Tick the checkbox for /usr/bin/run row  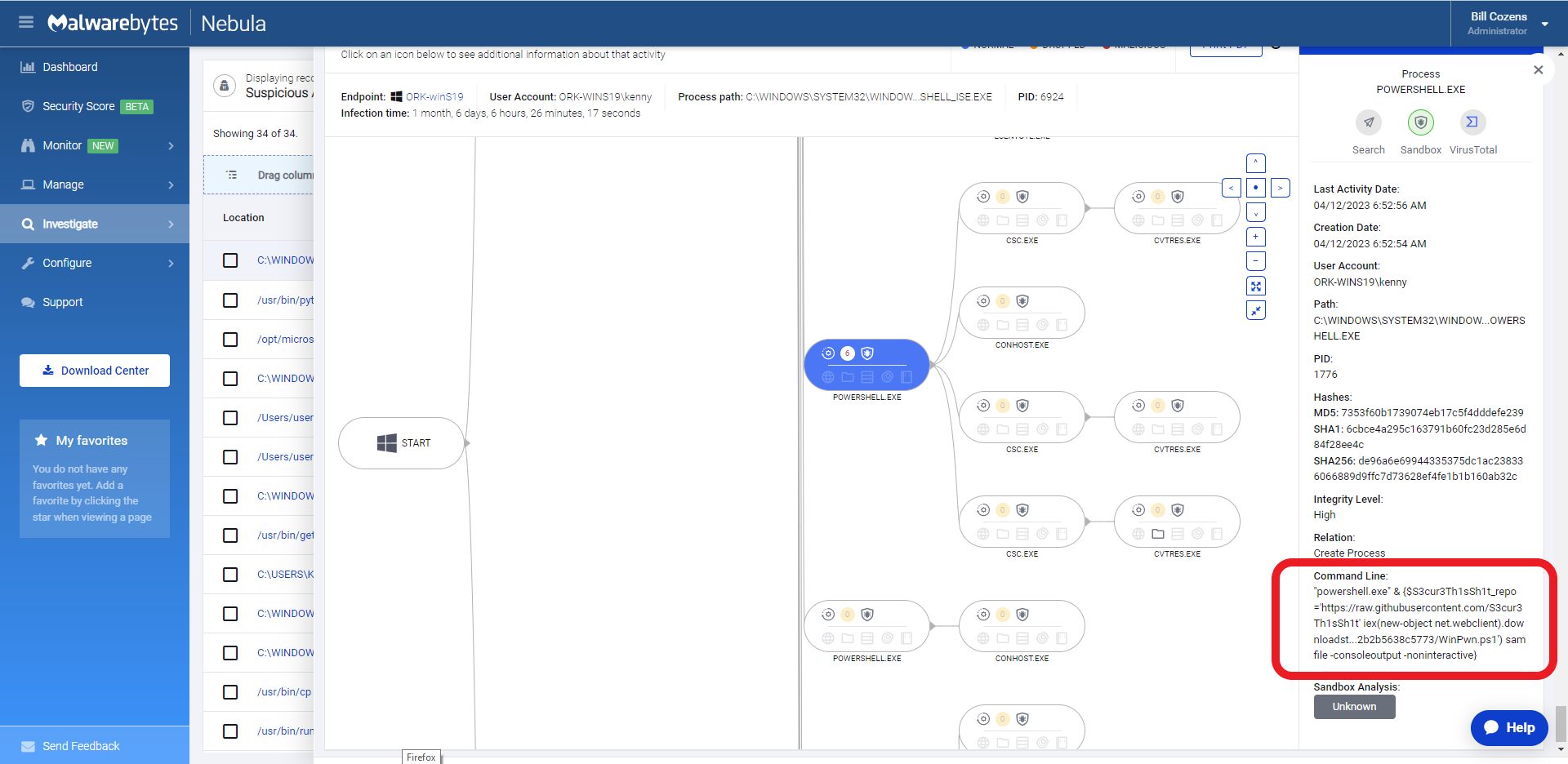coord(230,731)
